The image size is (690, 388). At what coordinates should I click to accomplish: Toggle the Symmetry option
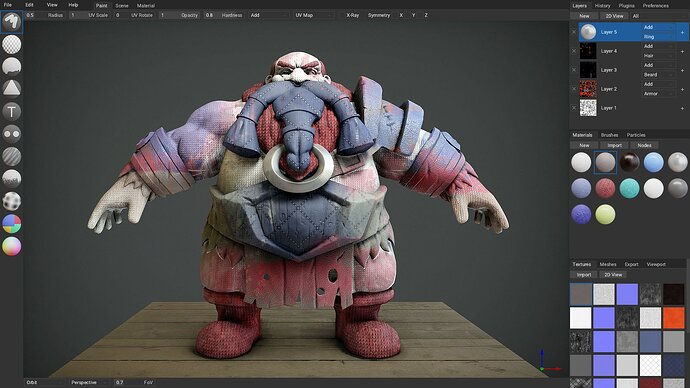point(379,15)
